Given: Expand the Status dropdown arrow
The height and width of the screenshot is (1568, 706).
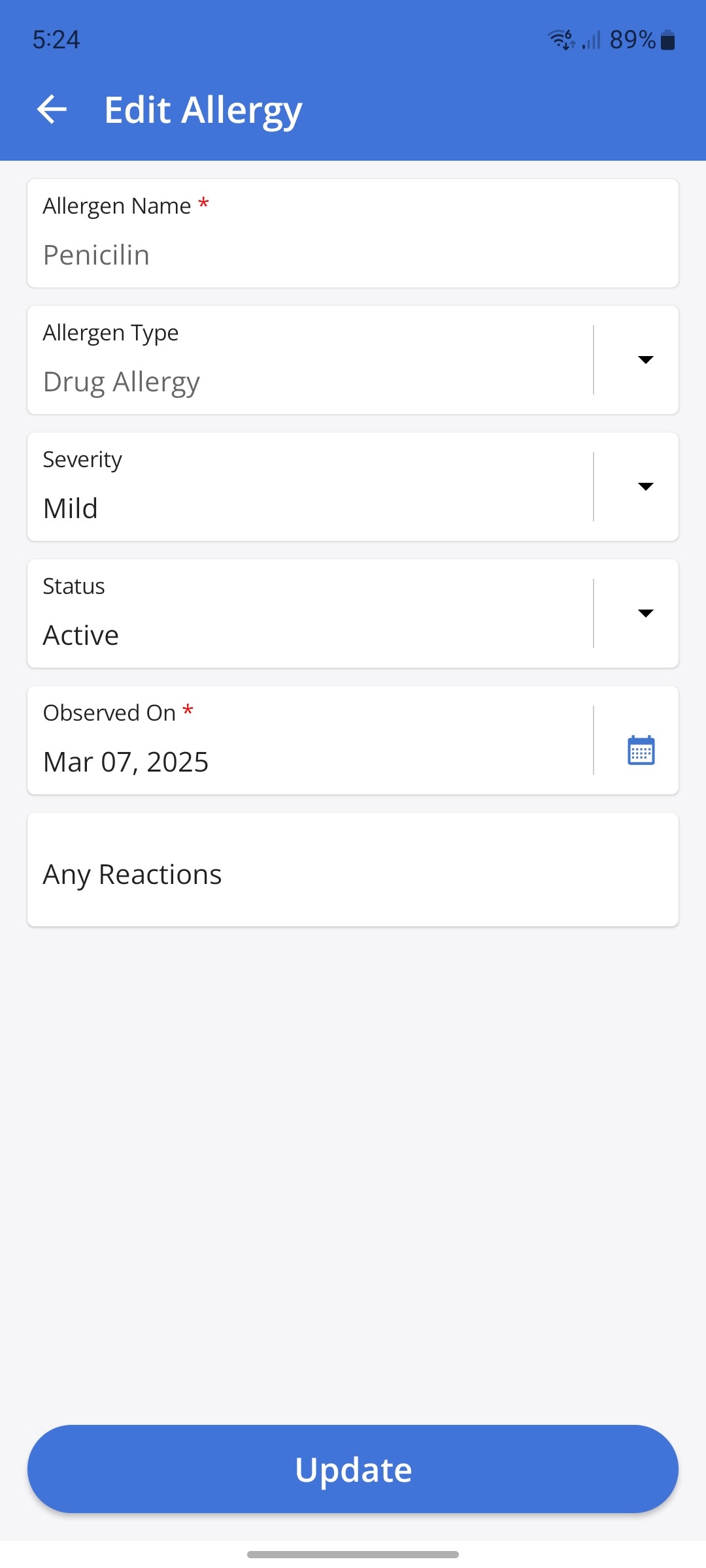Looking at the screenshot, I should pos(645,613).
